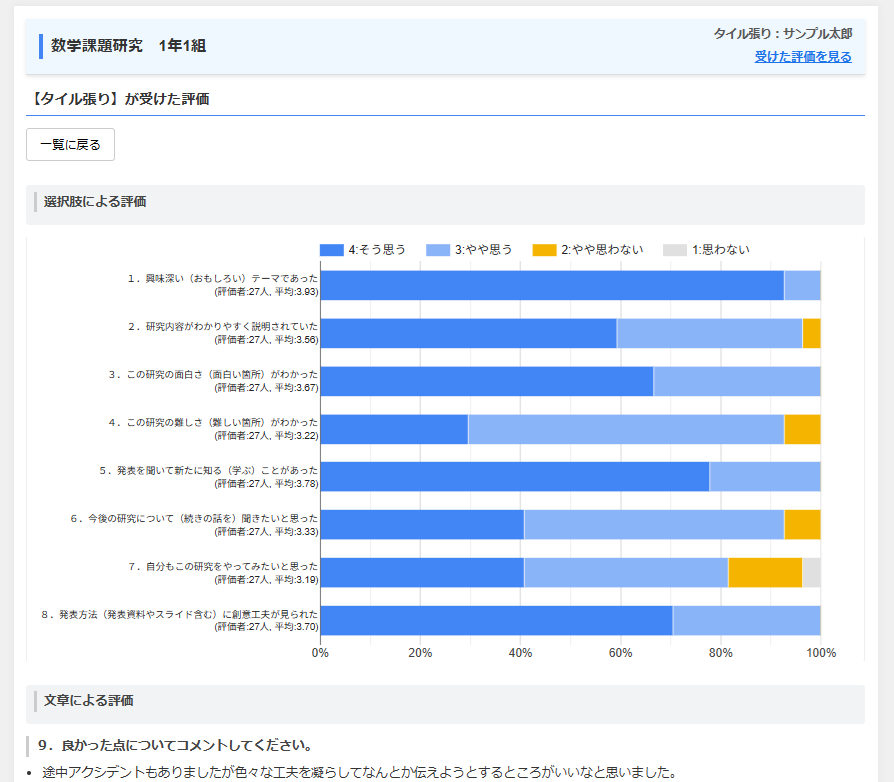894x782 pixels.
Task: Click the 受けた評価を見る link
Action: point(803,57)
